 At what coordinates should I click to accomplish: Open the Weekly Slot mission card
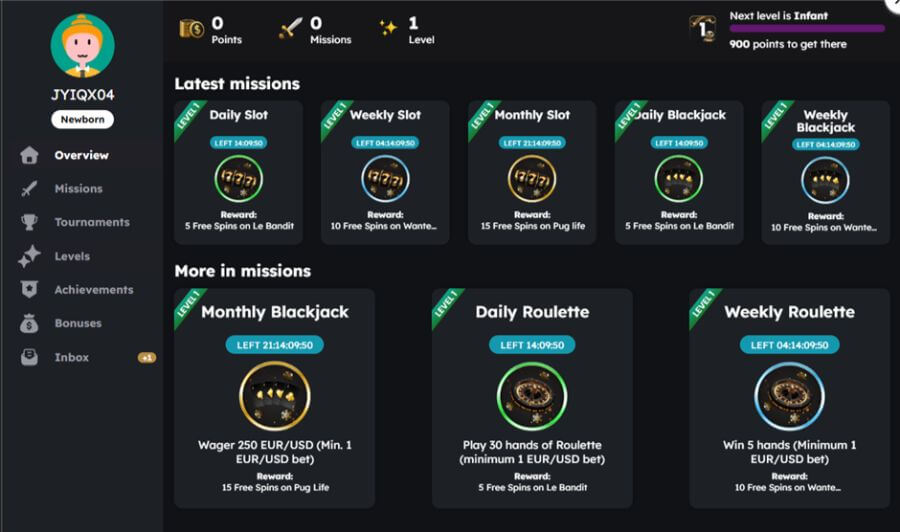pyautogui.click(x=385, y=172)
